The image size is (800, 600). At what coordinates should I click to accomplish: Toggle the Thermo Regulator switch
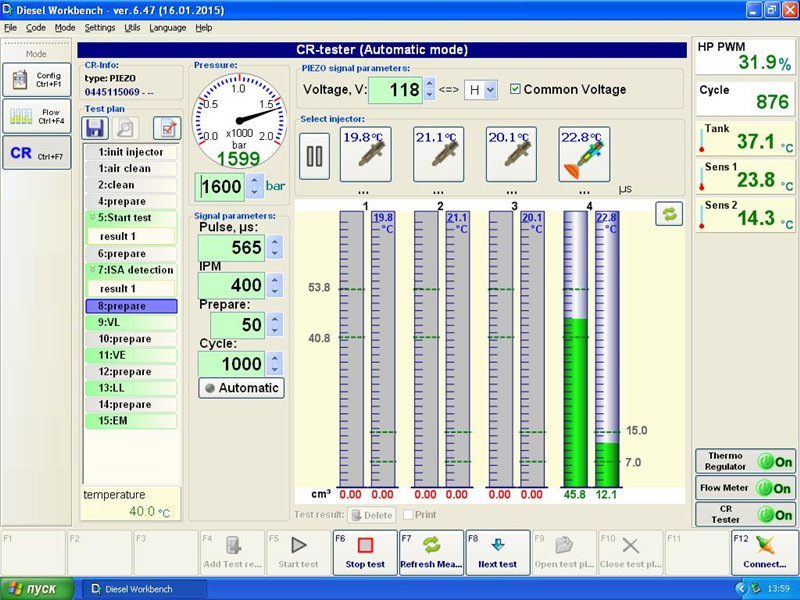(x=745, y=461)
